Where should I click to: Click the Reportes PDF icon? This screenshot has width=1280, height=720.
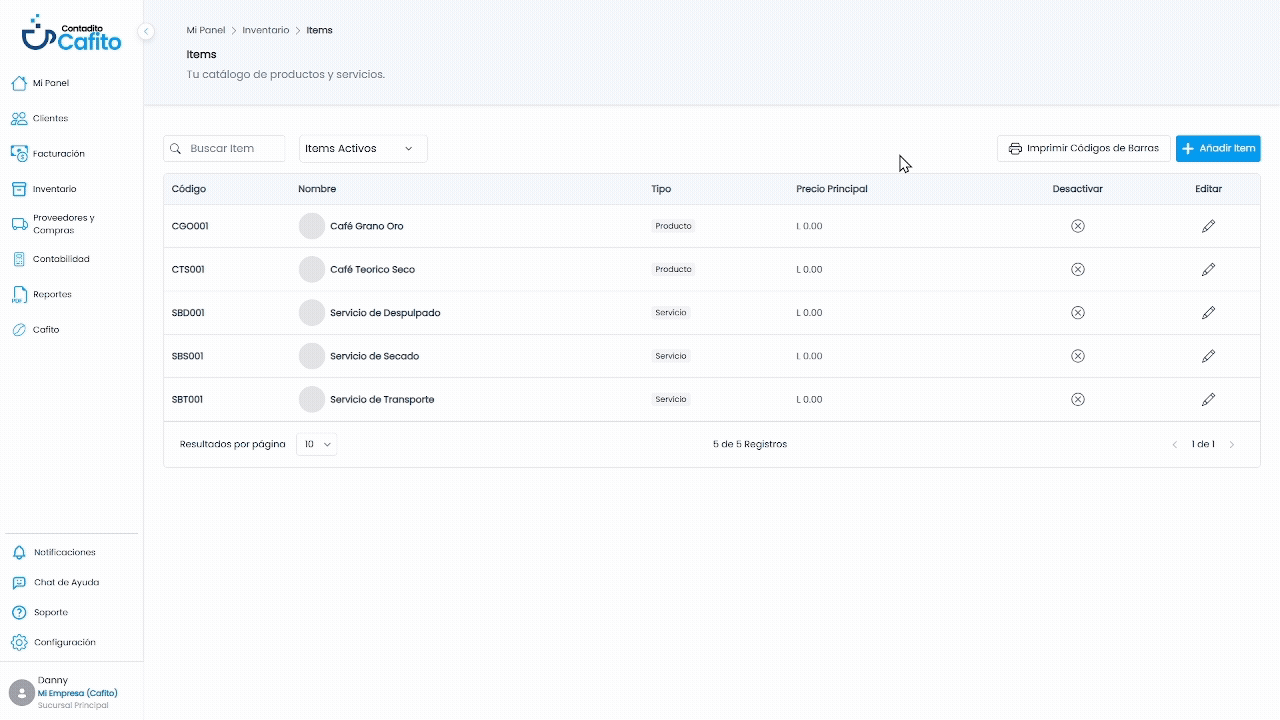pyautogui.click(x=19, y=294)
